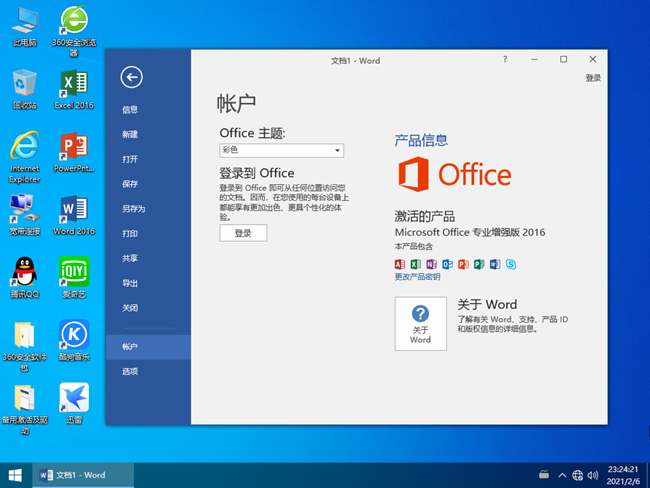Select the 迅雷 Thunder desktop icon

click(x=74, y=404)
